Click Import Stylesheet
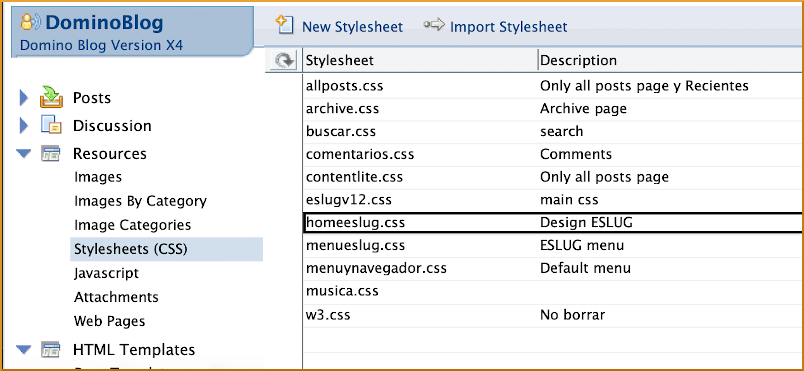 click(x=509, y=27)
